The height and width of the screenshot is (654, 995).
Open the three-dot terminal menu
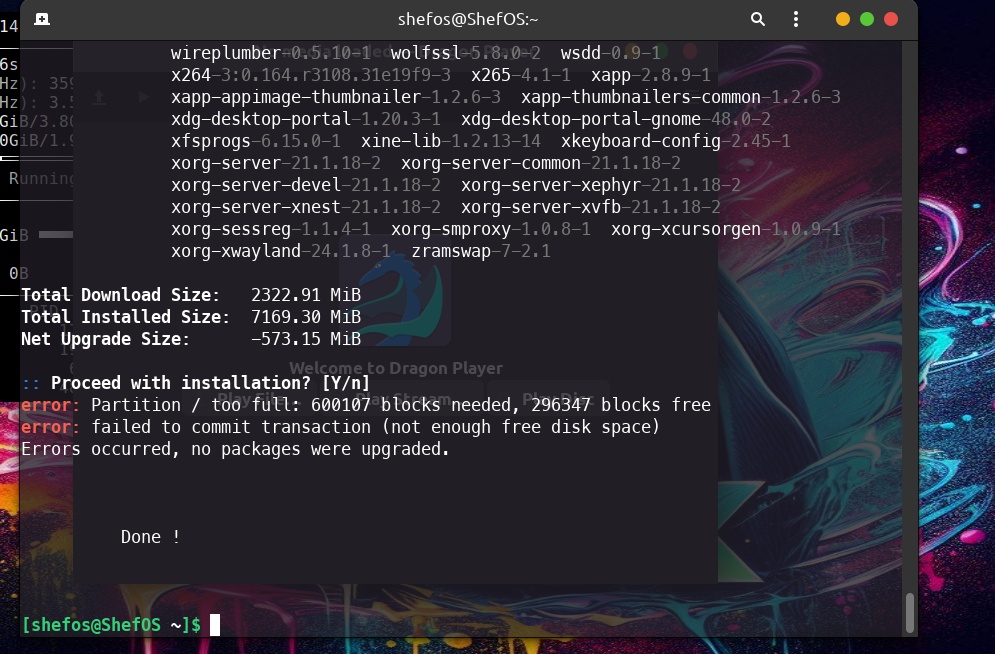tap(796, 19)
